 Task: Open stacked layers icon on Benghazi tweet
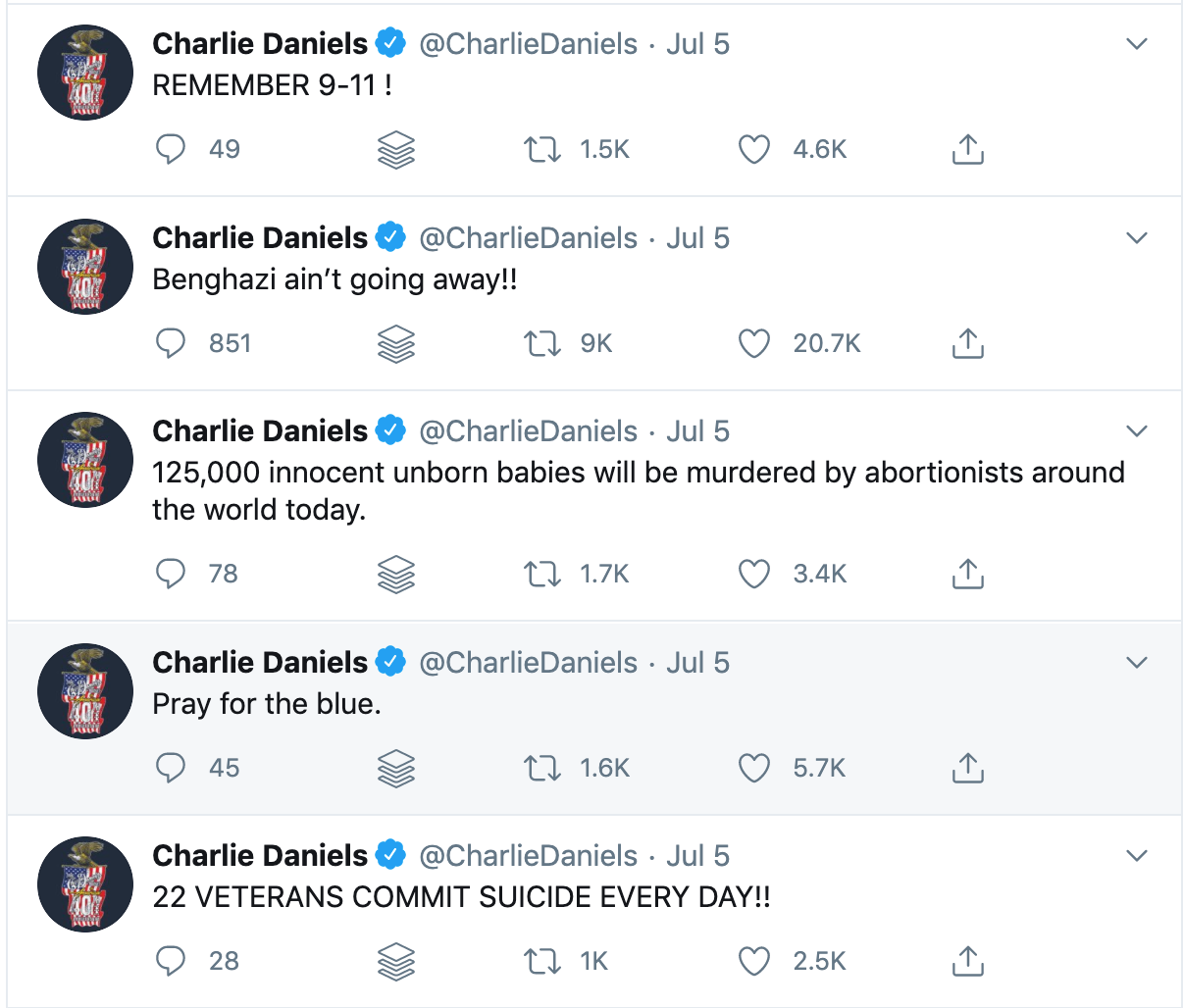[x=396, y=344]
